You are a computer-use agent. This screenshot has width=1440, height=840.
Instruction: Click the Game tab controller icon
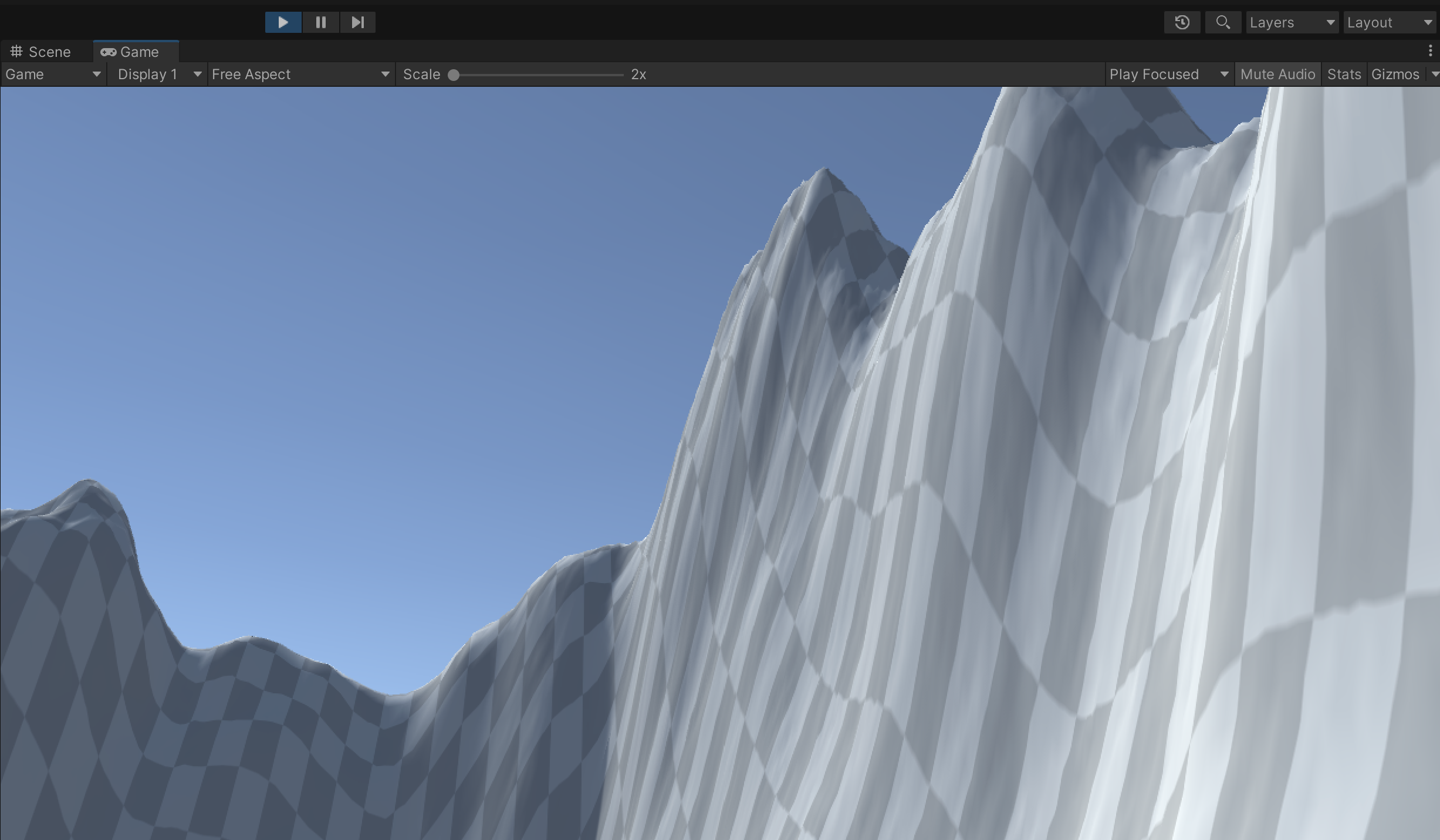(108, 52)
